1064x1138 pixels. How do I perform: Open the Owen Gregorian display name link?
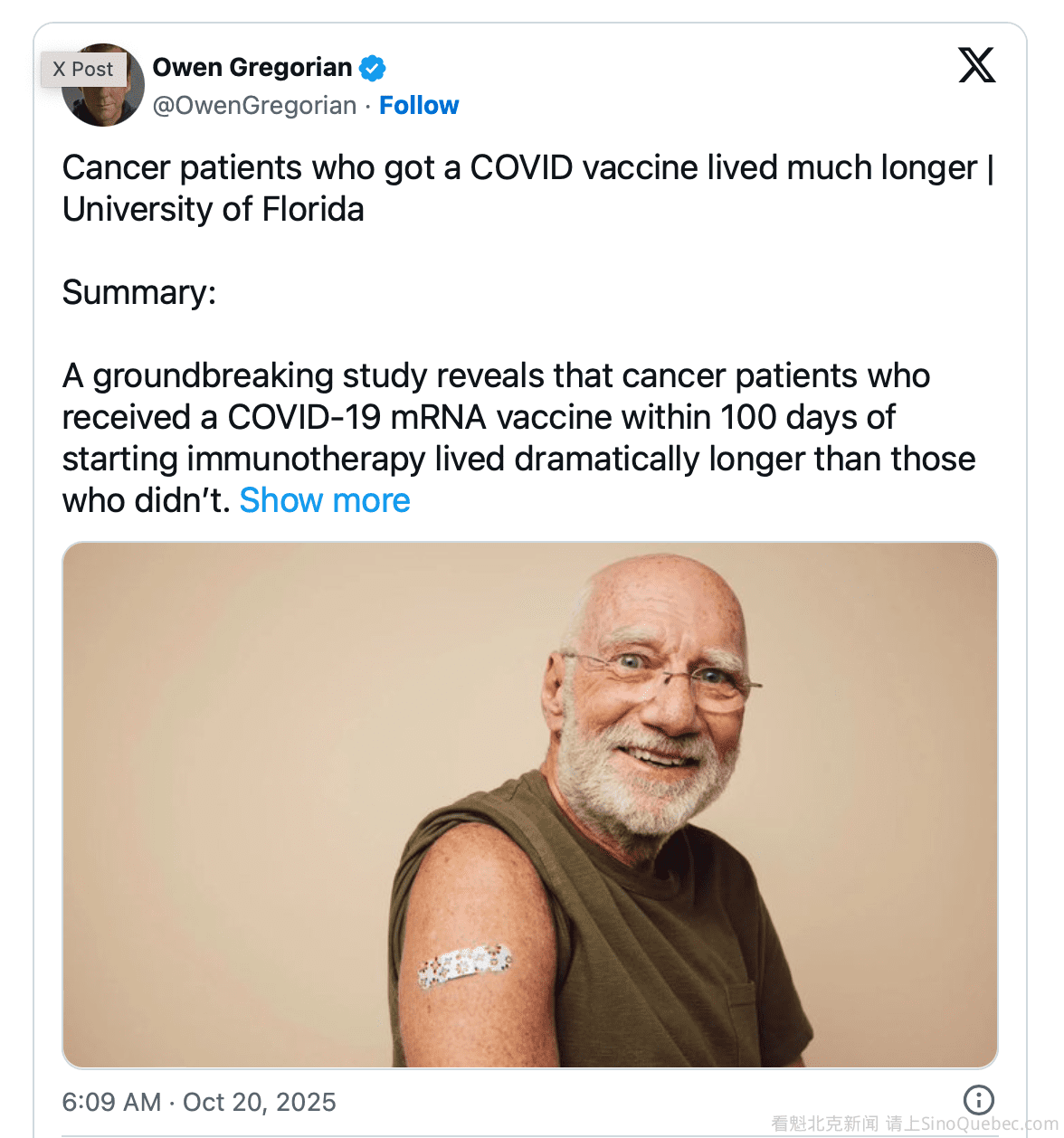point(252,68)
